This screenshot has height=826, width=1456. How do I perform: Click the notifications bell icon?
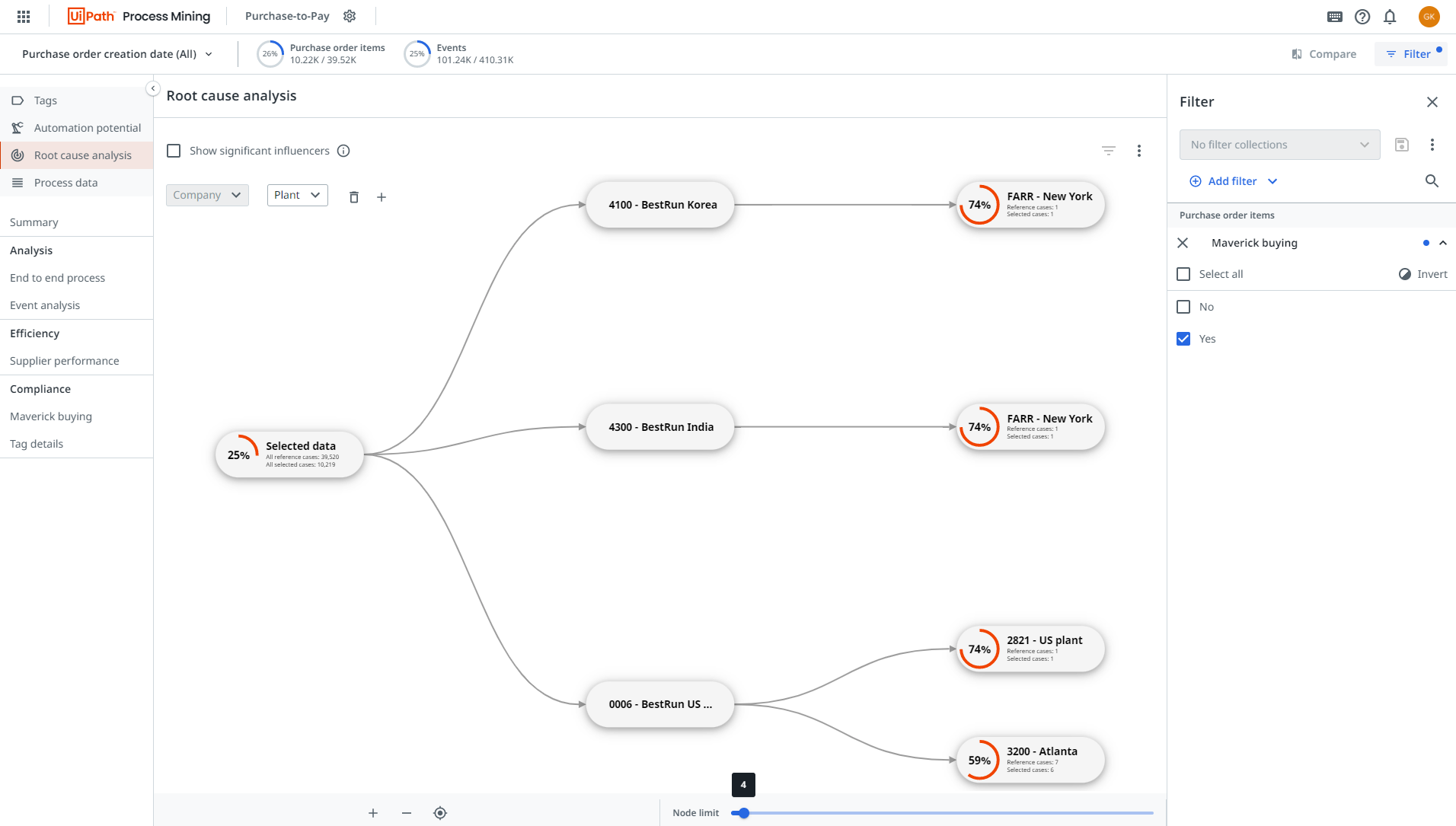[x=1389, y=16]
